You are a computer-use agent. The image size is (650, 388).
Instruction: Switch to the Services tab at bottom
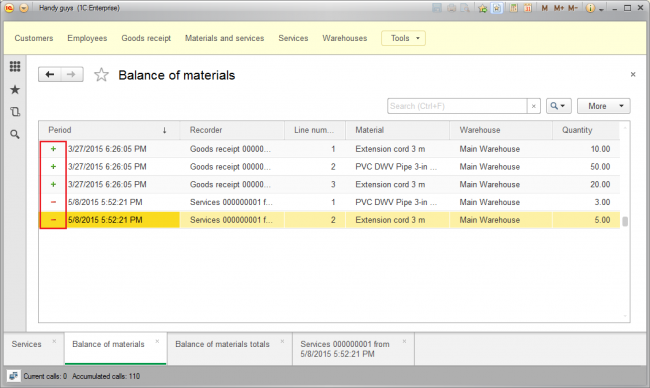(27, 344)
